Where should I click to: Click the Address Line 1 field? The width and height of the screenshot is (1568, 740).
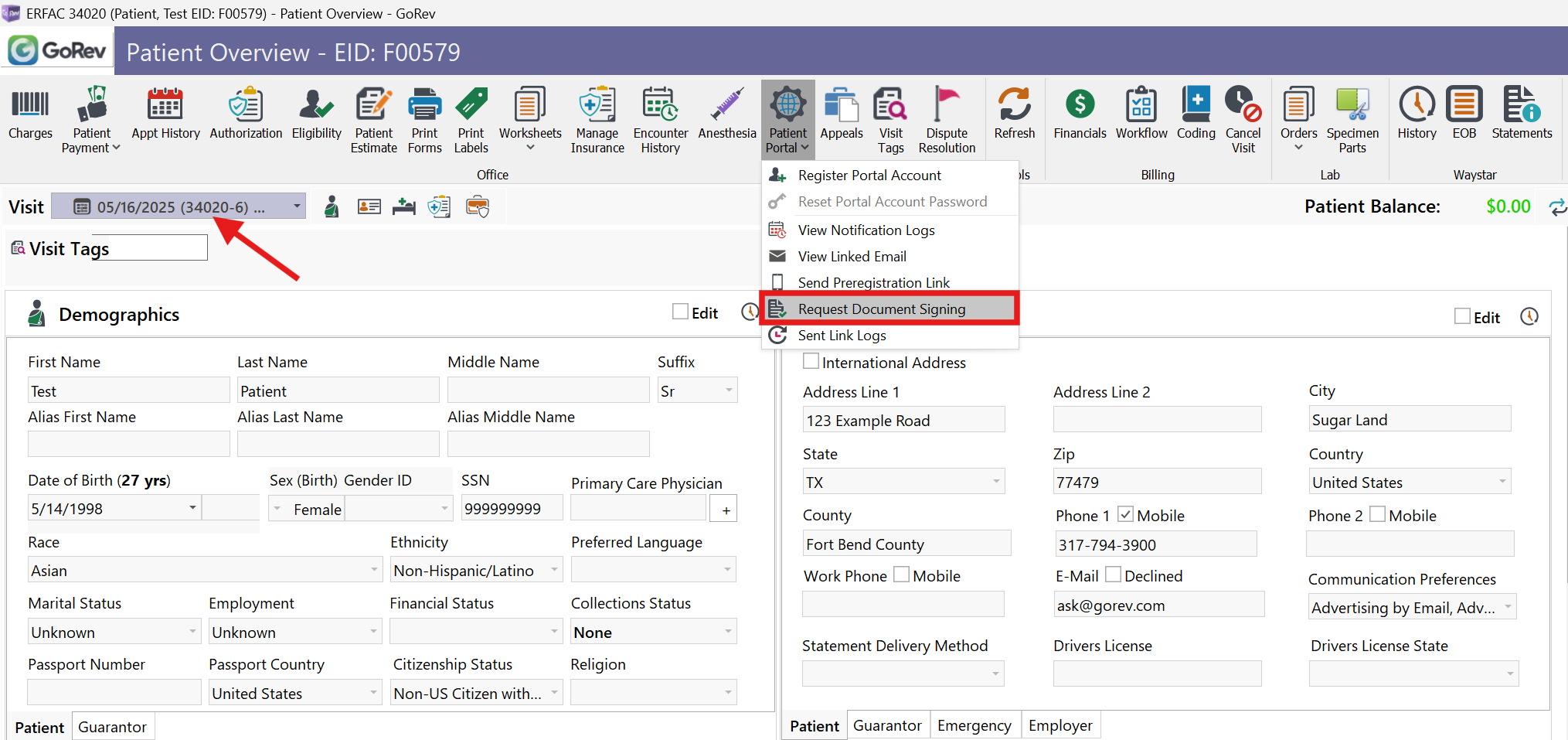[903, 420]
